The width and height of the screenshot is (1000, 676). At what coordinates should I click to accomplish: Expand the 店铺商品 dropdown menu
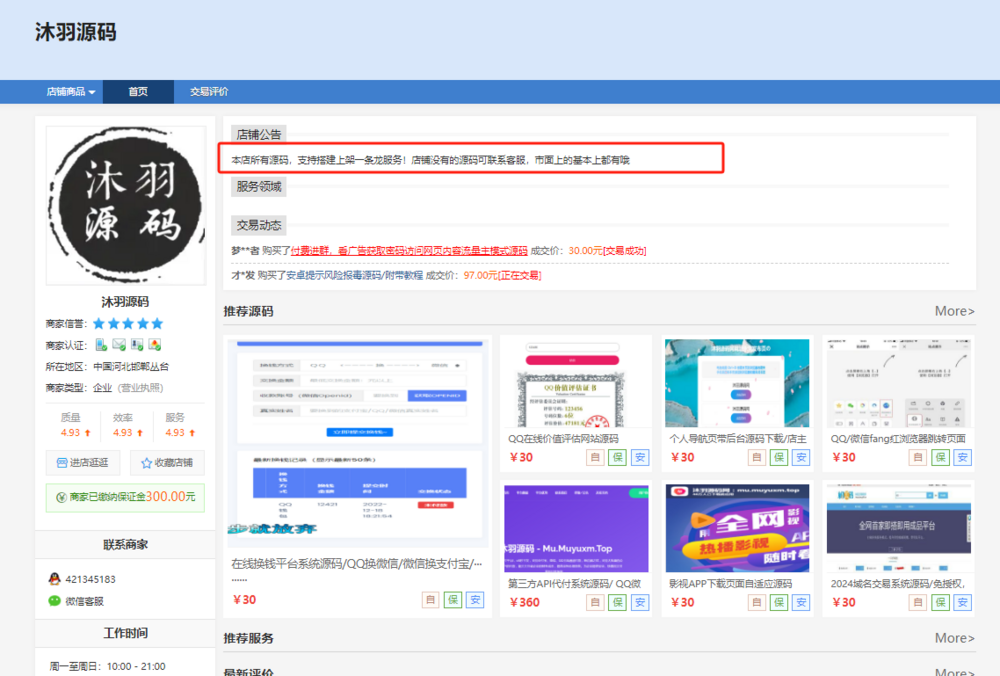[70, 91]
